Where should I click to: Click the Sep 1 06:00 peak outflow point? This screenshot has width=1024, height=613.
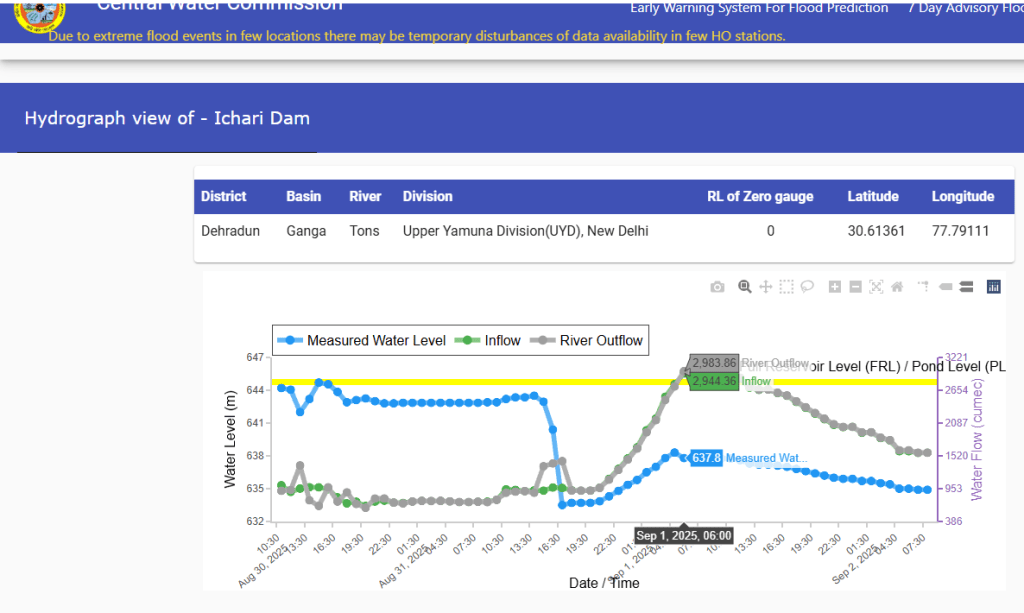684,372
